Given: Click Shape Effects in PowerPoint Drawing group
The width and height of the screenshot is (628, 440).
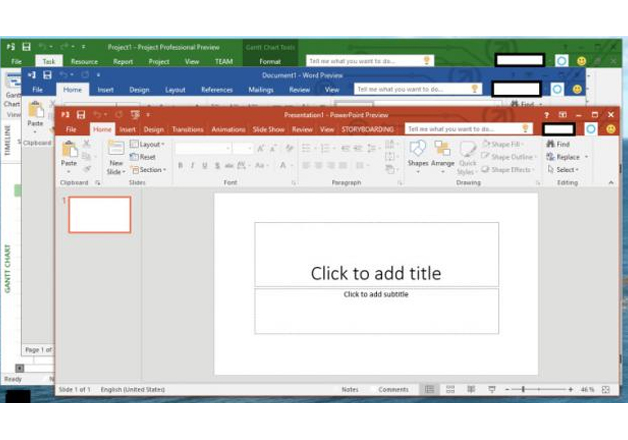Looking at the screenshot, I should [508, 170].
